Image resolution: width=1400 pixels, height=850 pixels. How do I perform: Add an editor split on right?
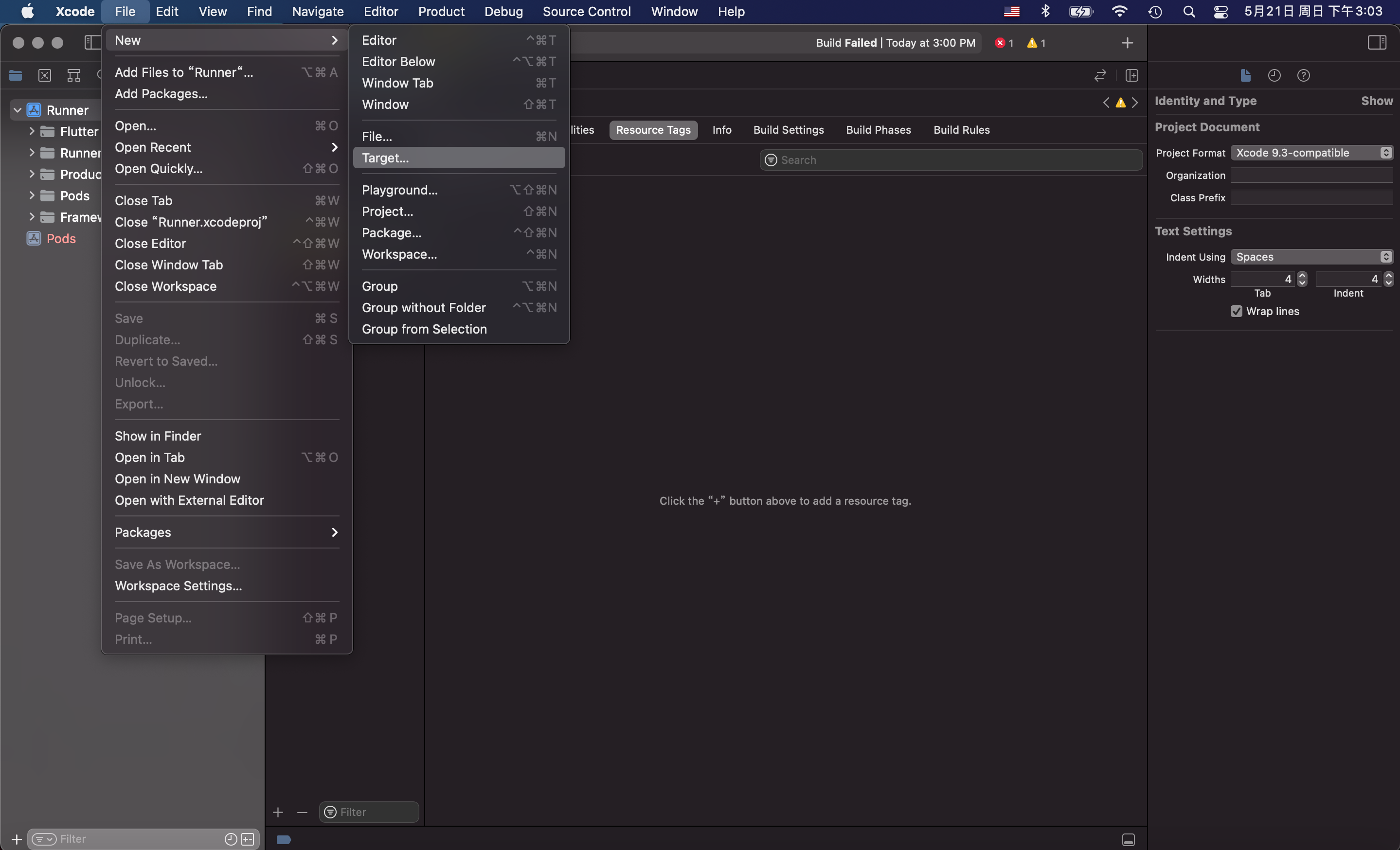point(1131,75)
